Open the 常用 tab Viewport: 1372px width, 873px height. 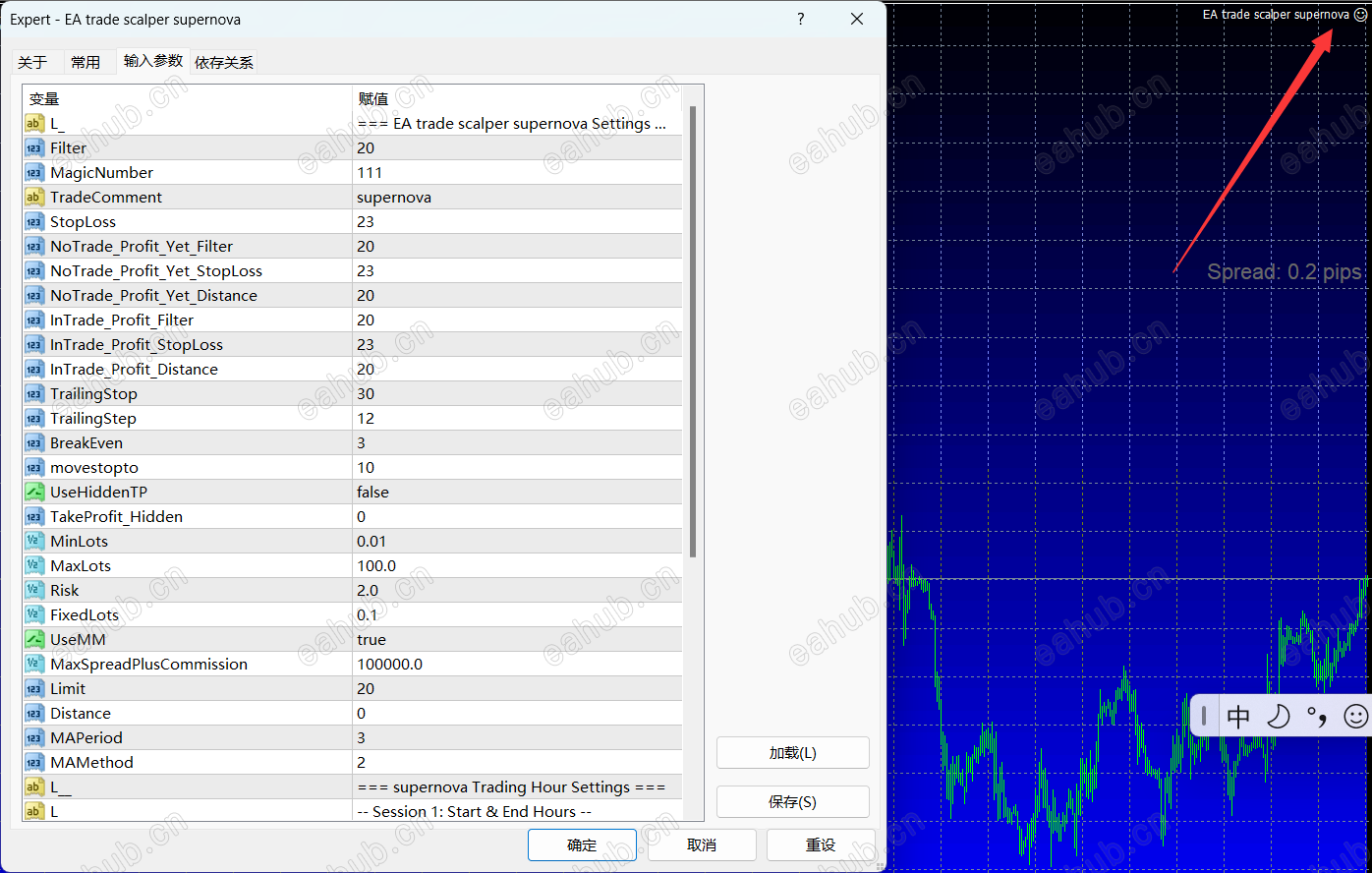pyautogui.click(x=86, y=62)
